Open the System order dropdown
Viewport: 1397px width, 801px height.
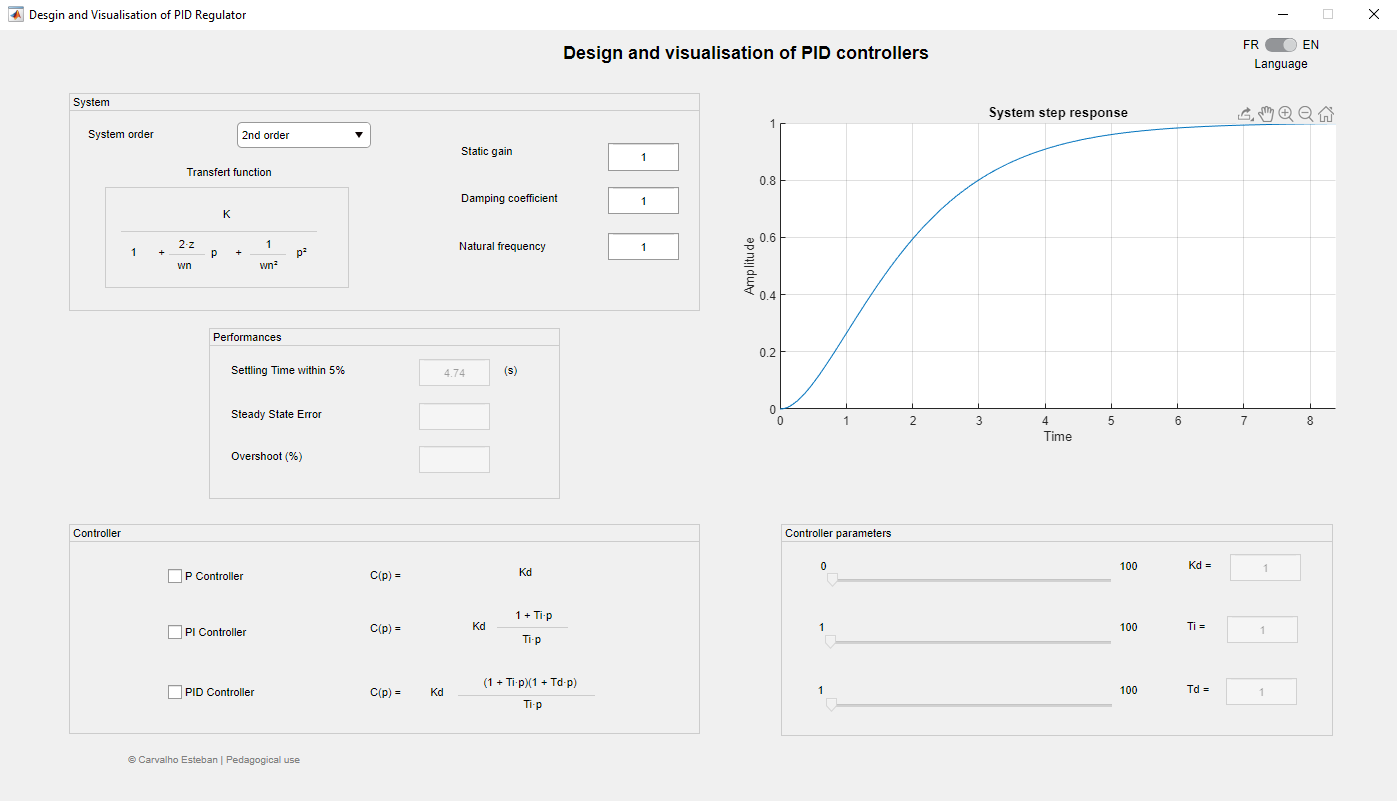(x=304, y=135)
